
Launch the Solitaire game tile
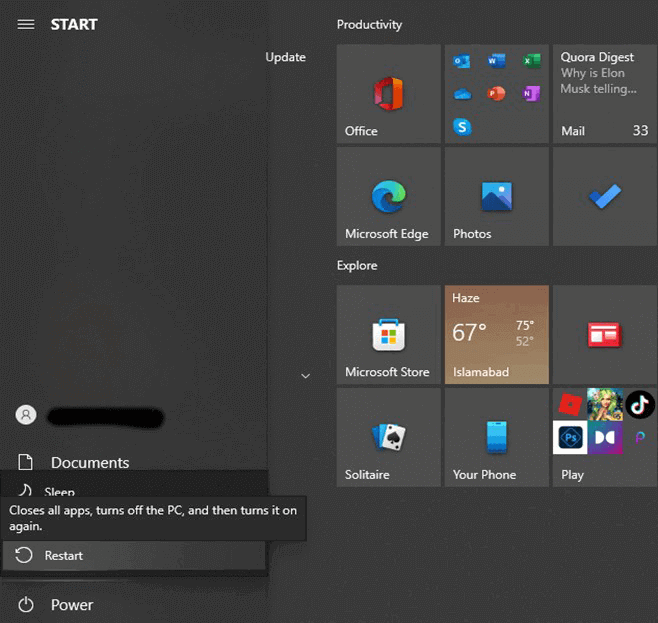(x=388, y=438)
